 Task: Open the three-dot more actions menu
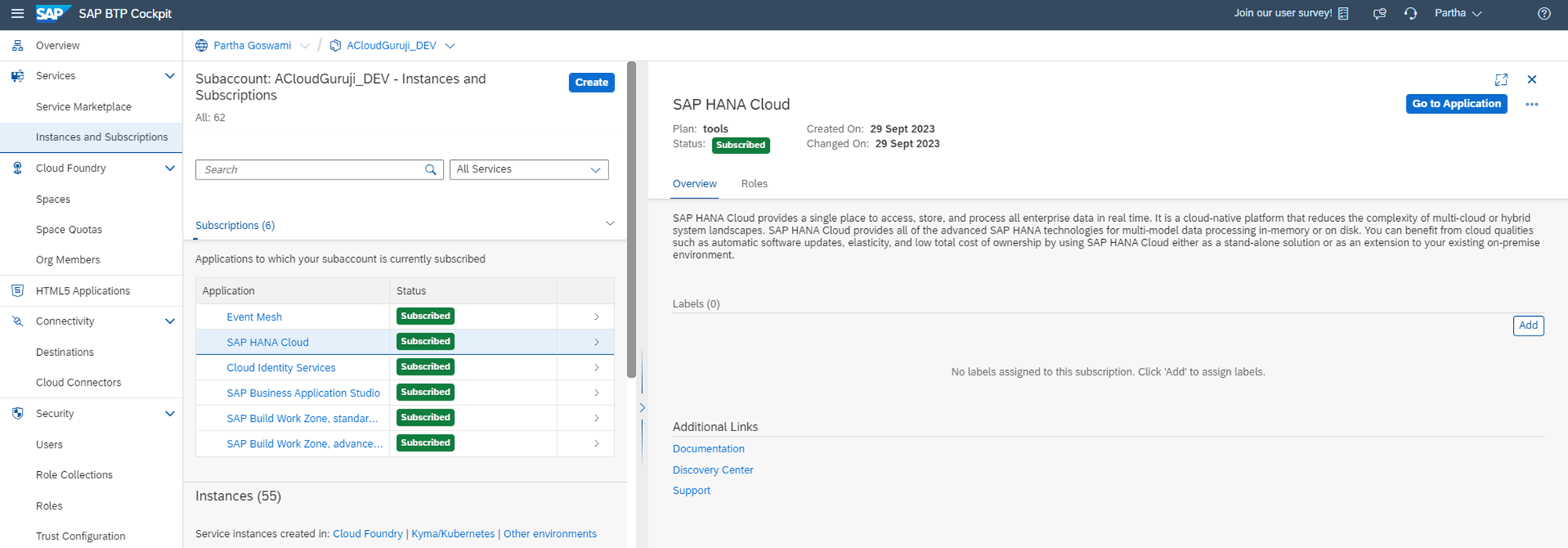(x=1531, y=104)
